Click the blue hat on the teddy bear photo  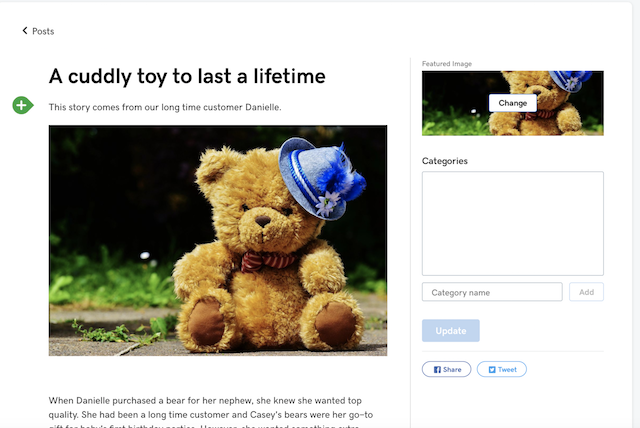click(320, 177)
